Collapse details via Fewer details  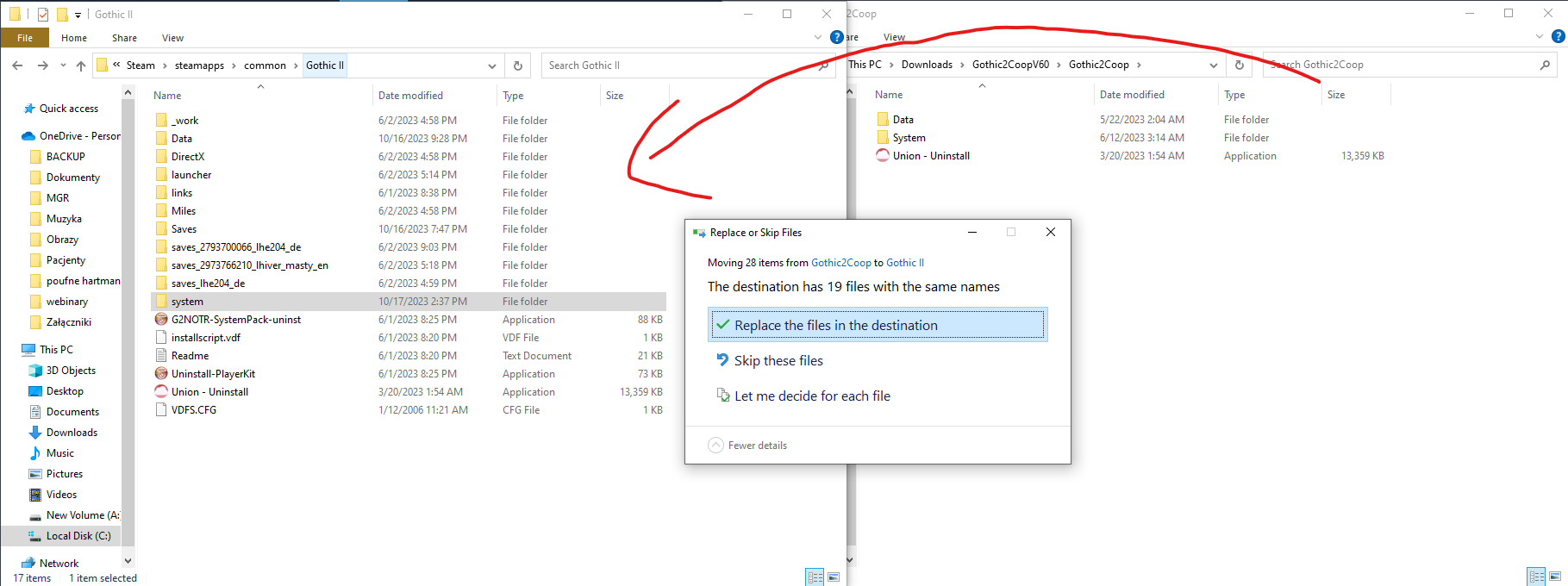click(x=747, y=446)
